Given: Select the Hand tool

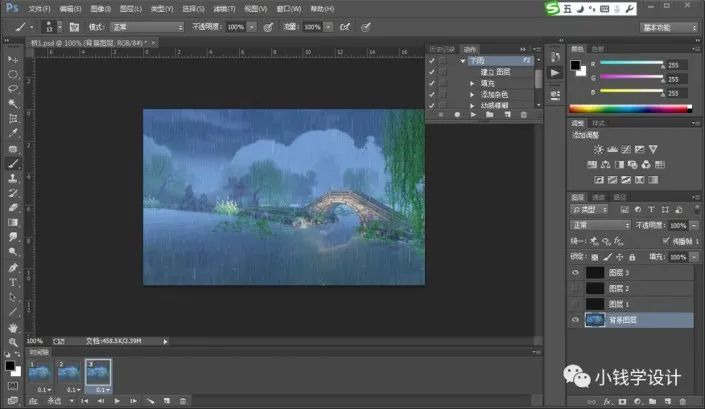Looking at the screenshot, I should [x=13, y=328].
